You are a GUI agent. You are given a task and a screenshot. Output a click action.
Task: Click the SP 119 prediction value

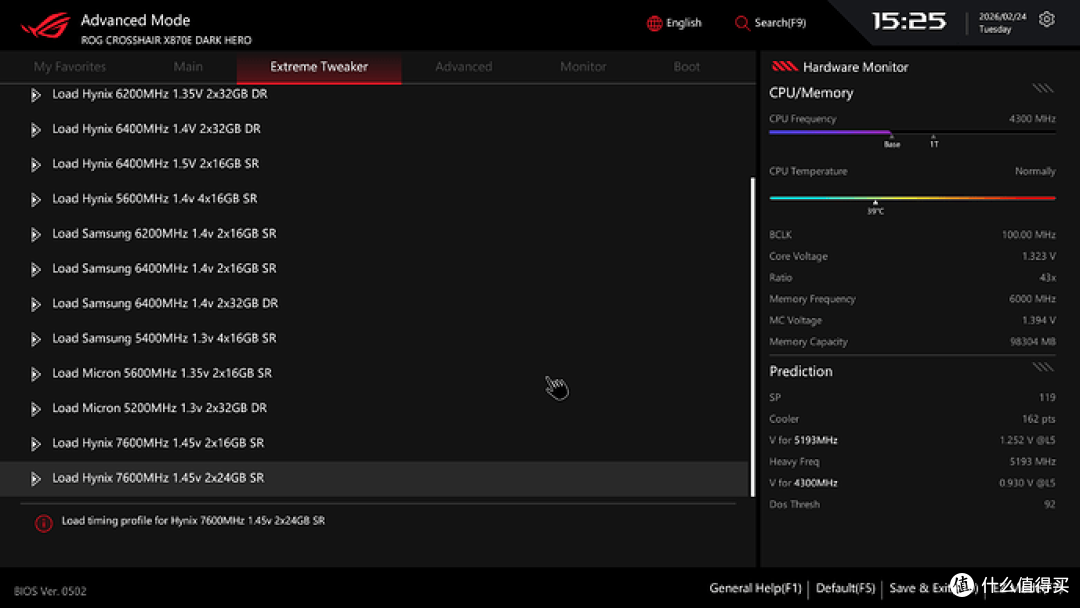1047,397
